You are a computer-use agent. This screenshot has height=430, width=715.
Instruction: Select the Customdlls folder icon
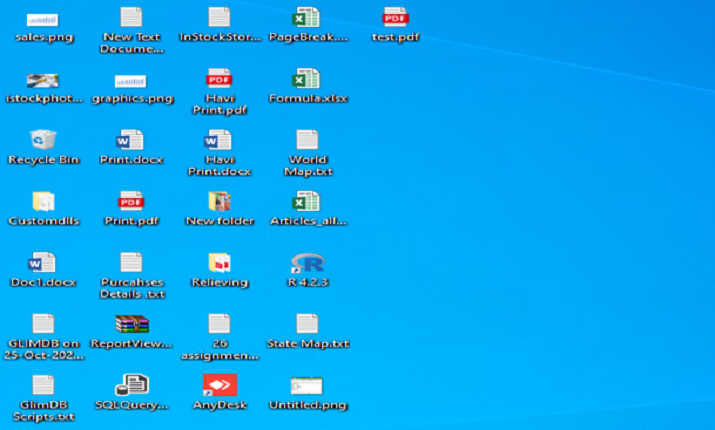(x=43, y=201)
